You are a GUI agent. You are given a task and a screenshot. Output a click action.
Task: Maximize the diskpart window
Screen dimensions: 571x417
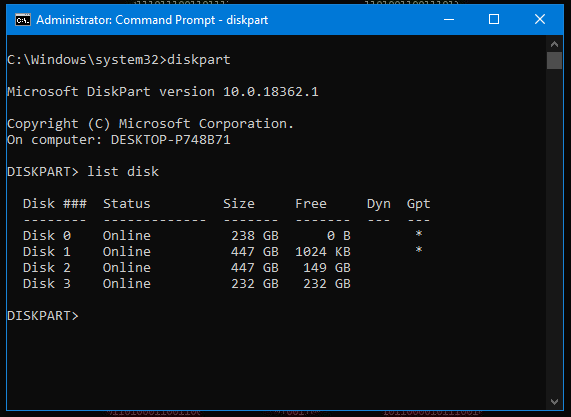tap(494, 19)
